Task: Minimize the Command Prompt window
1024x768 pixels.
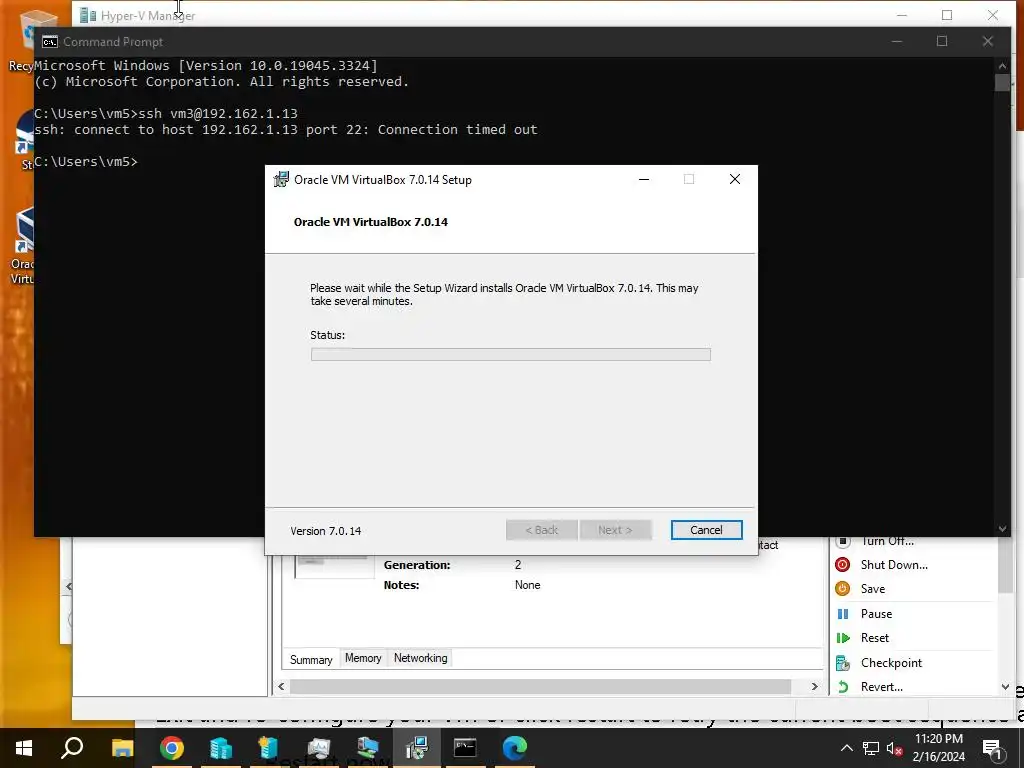Action: pos(897,41)
